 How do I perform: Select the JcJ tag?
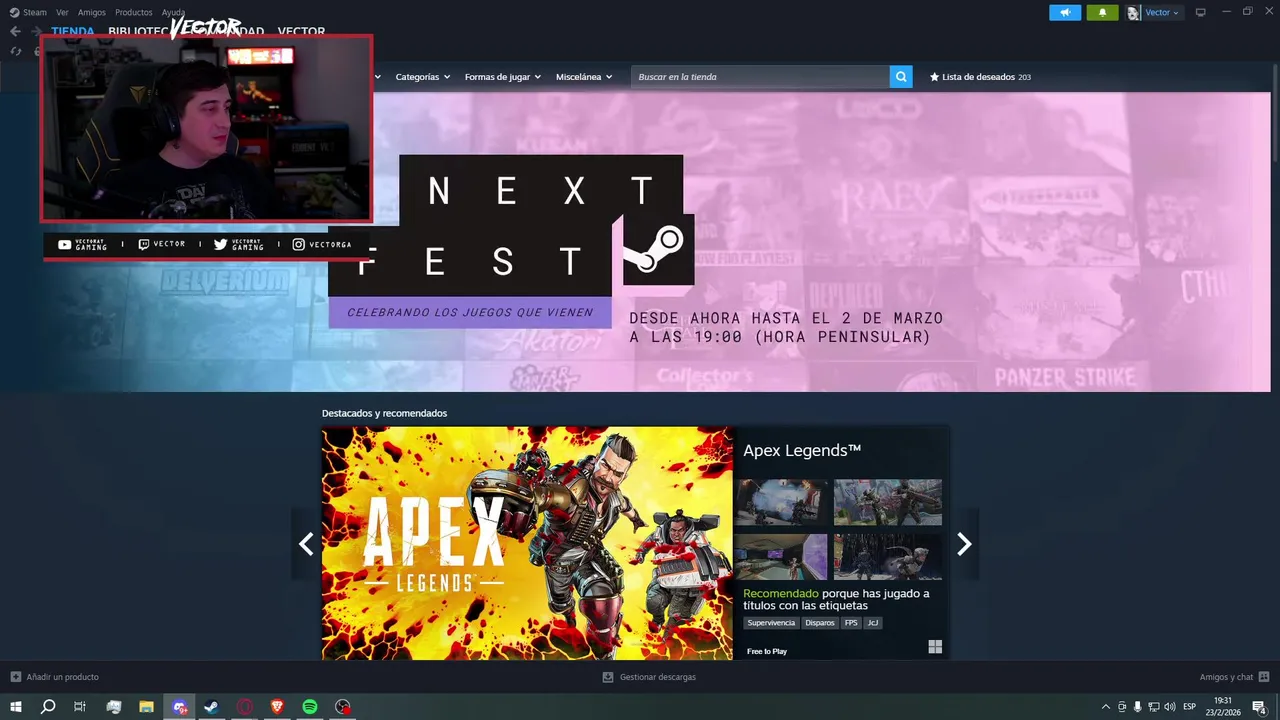coord(873,623)
